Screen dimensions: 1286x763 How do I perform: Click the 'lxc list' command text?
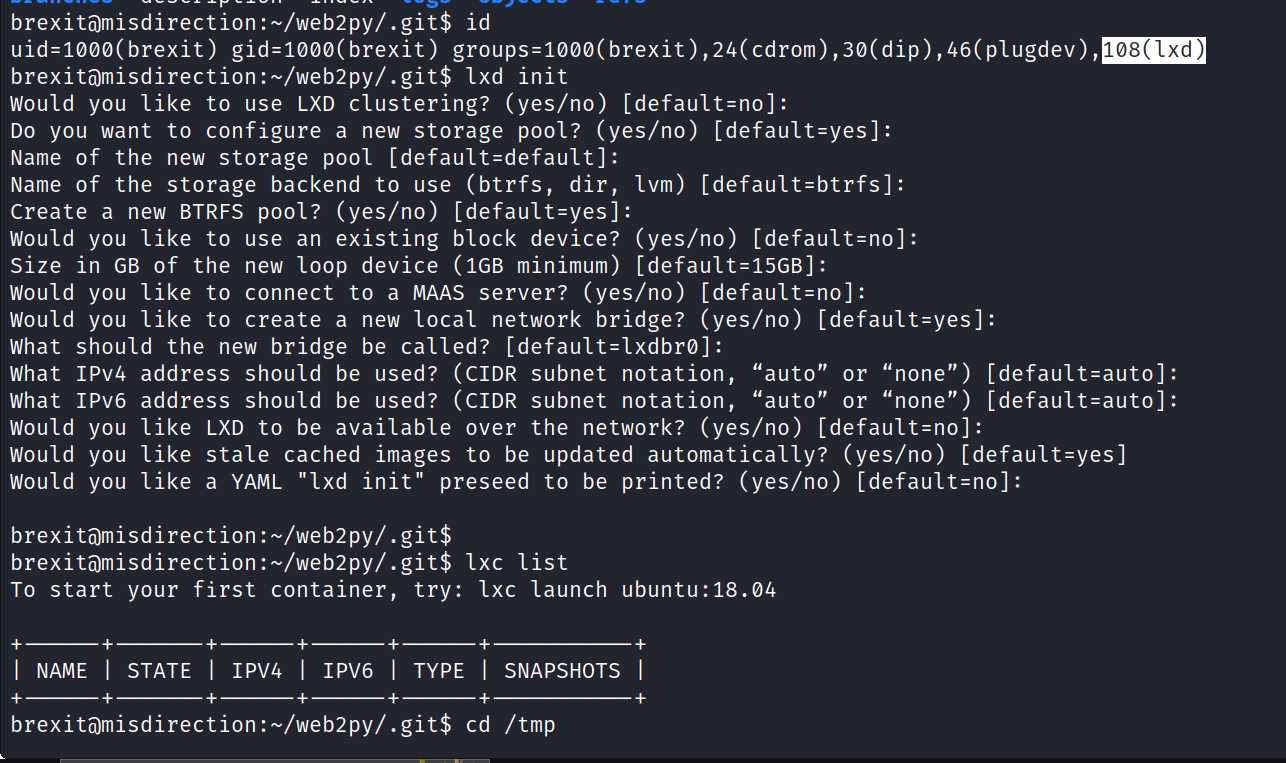coord(516,563)
